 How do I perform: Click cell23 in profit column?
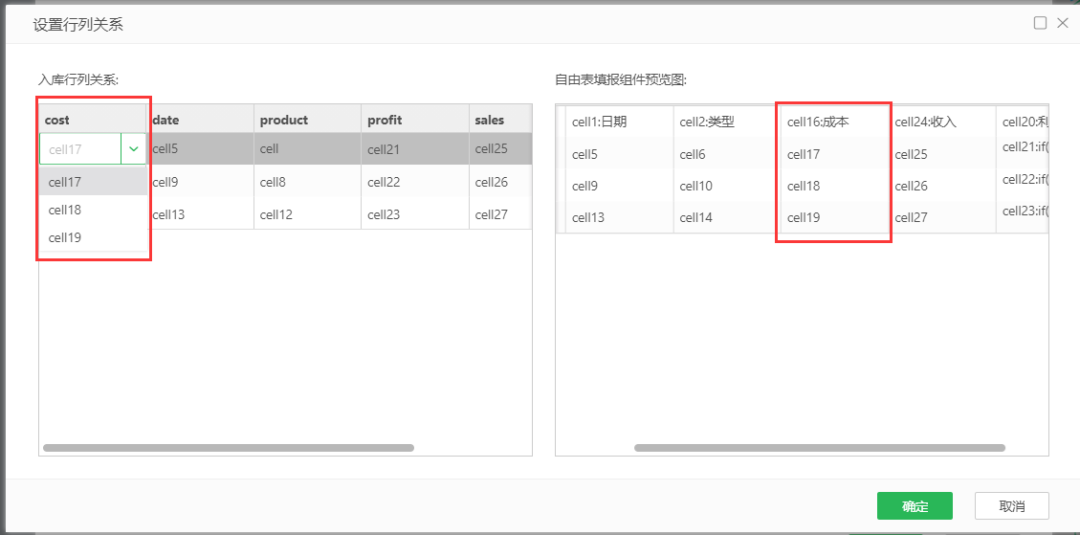pyautogui.click(x=415, y=214)
